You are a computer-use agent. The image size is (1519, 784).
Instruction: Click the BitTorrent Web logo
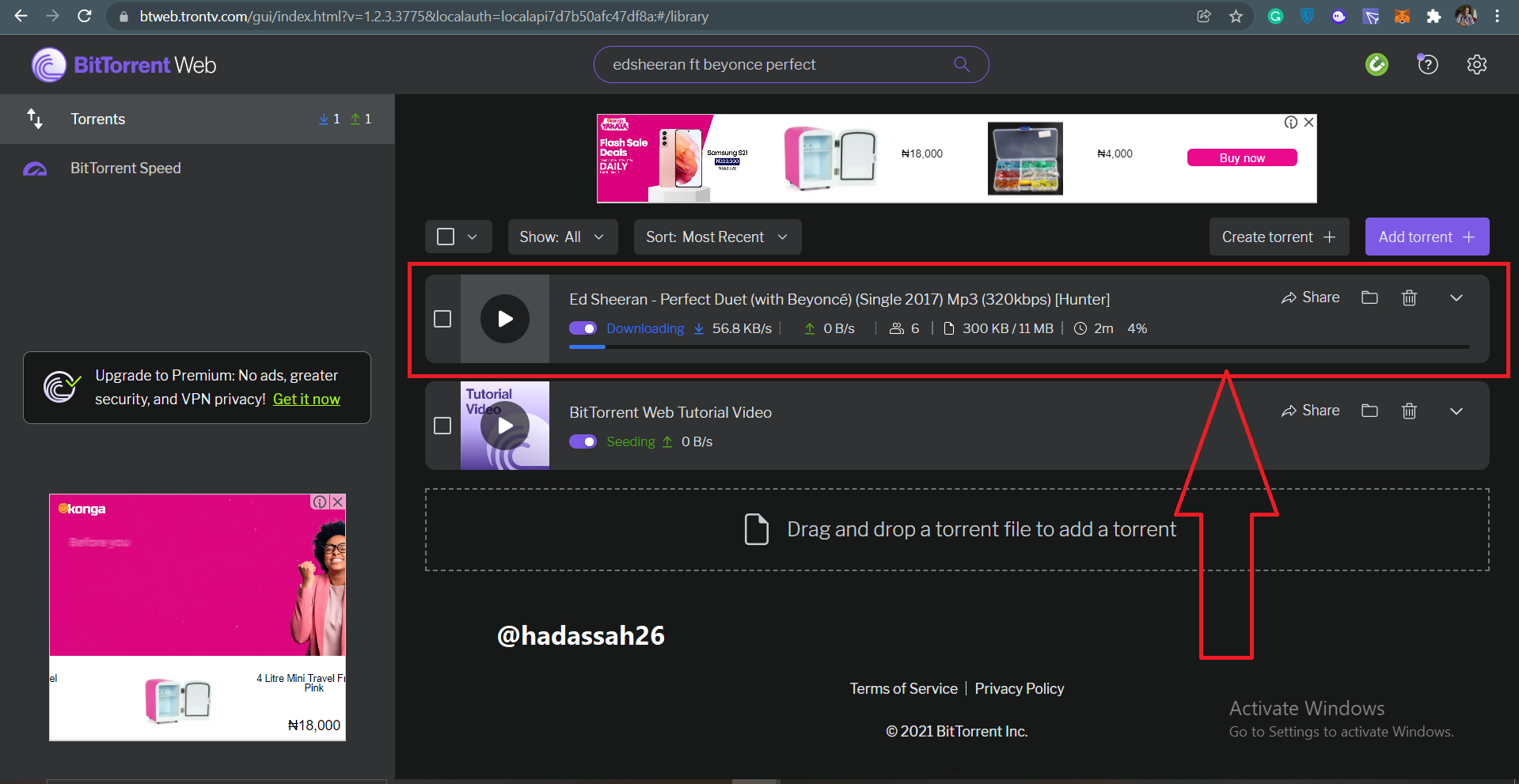pyautogui.click(x=124, y=65)
